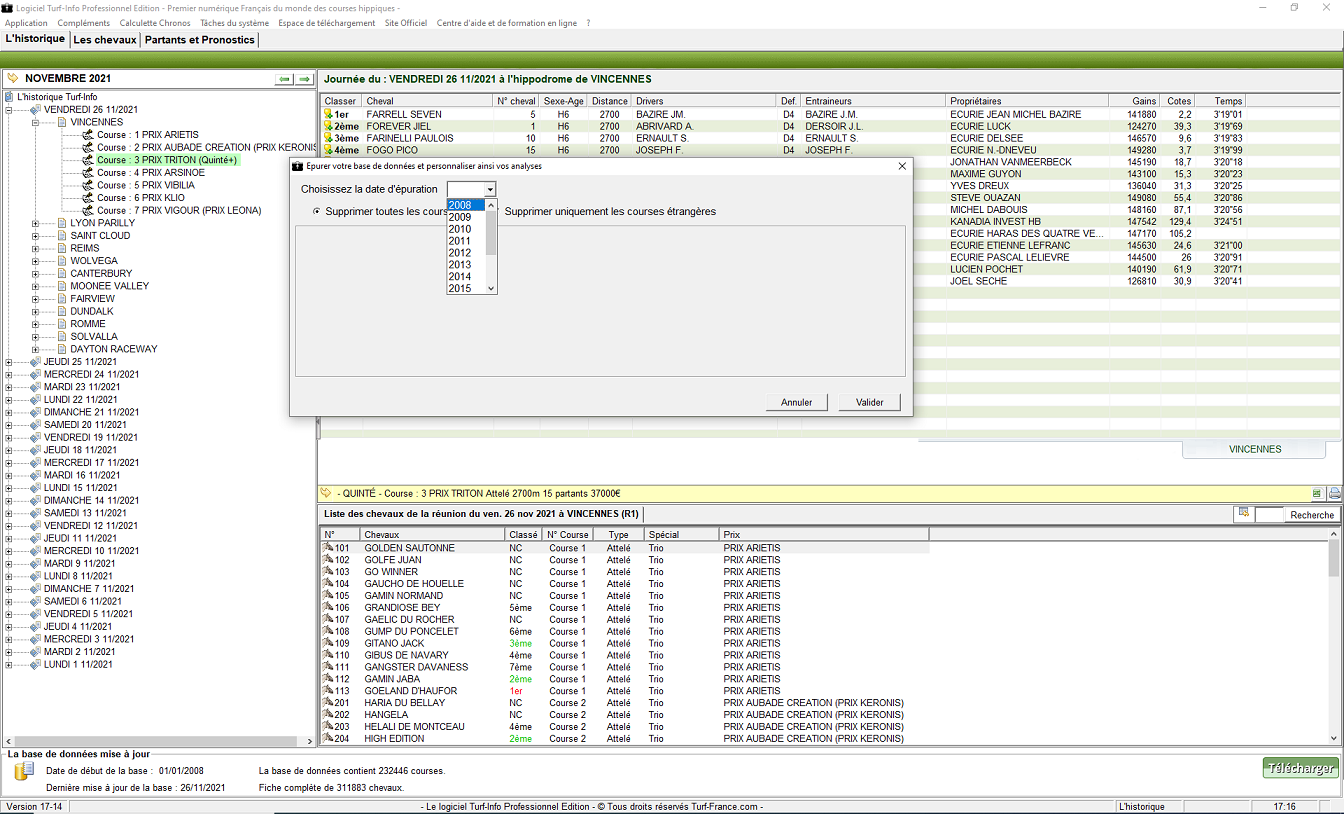Click the trophy icon of 3ème FARINELLI PAULOIS

pyautogui.click(x=327, y=139)
